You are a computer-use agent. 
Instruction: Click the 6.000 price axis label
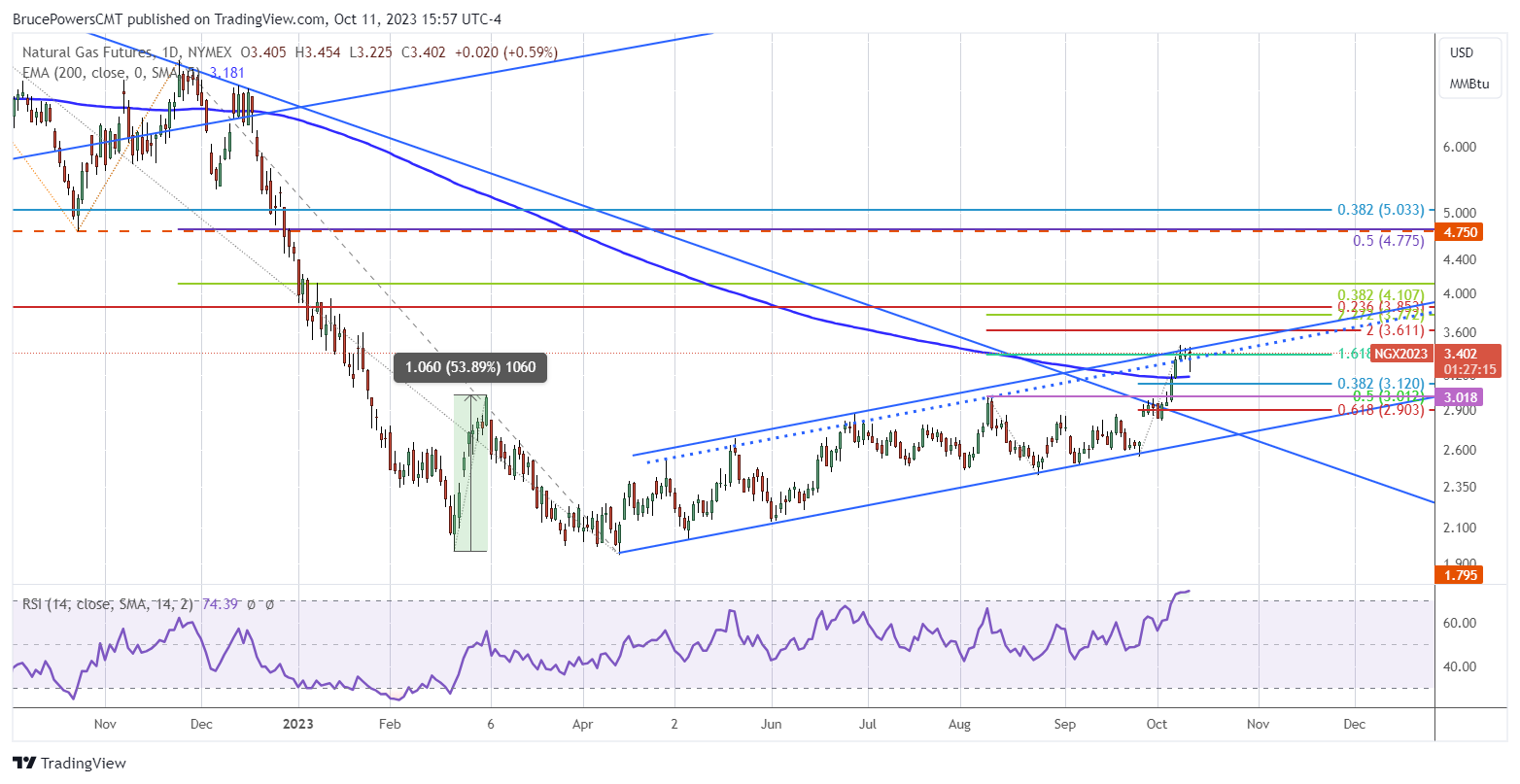1462,147
